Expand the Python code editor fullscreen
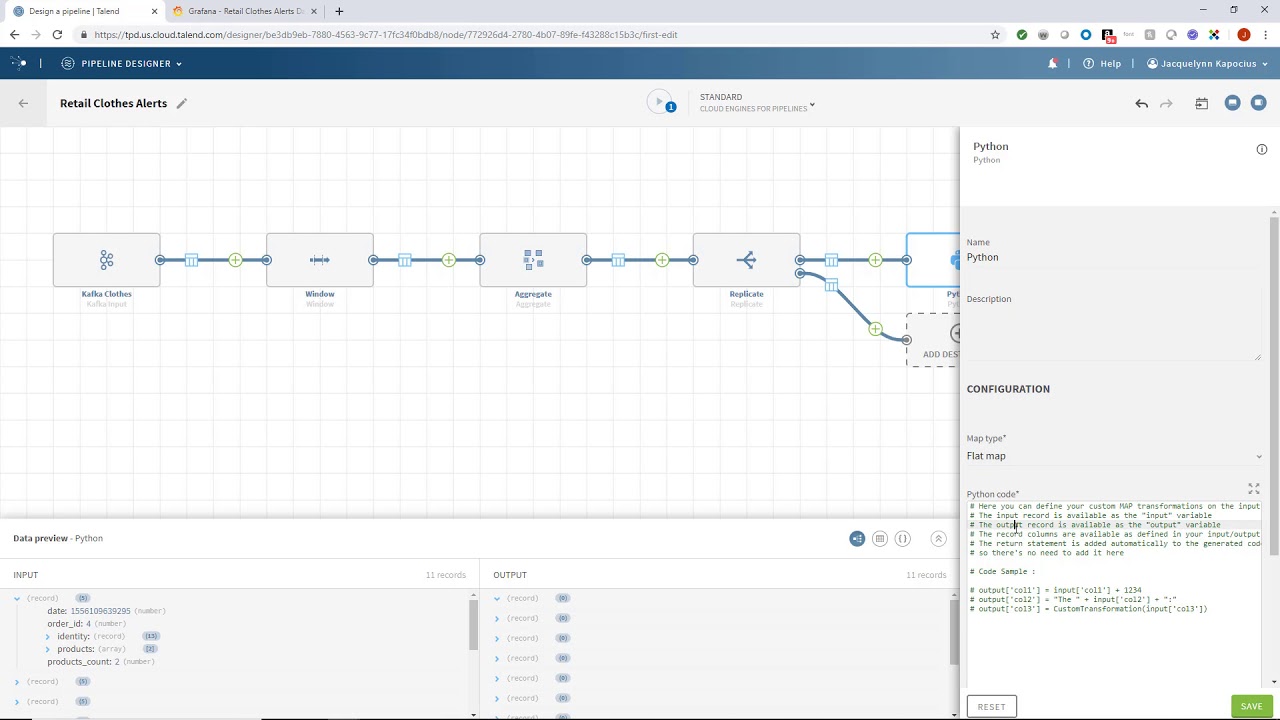Viewport: 1280px width, 720px height. [x=1254, y=488]
